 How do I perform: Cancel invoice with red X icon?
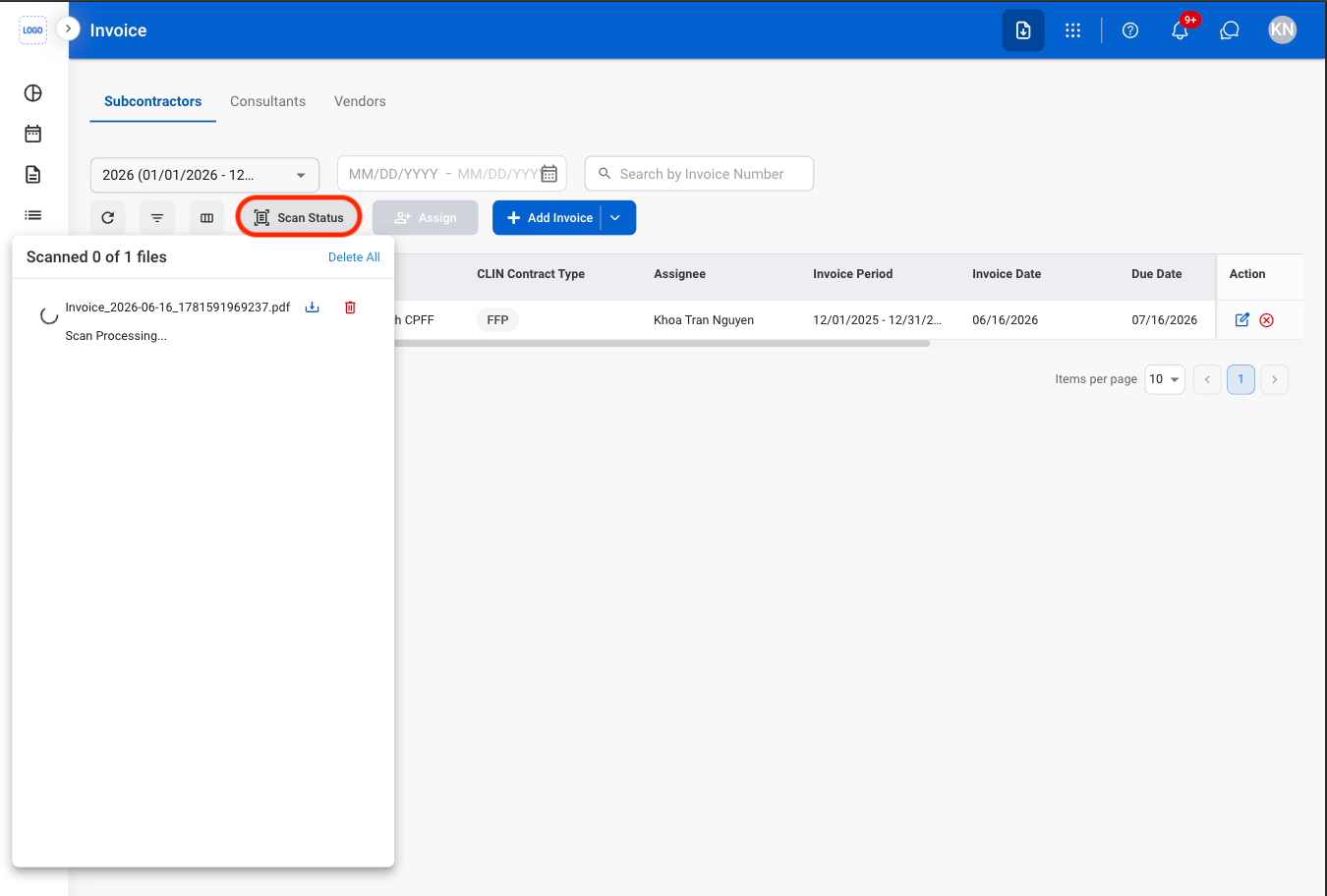click(x=1267, y=320)
